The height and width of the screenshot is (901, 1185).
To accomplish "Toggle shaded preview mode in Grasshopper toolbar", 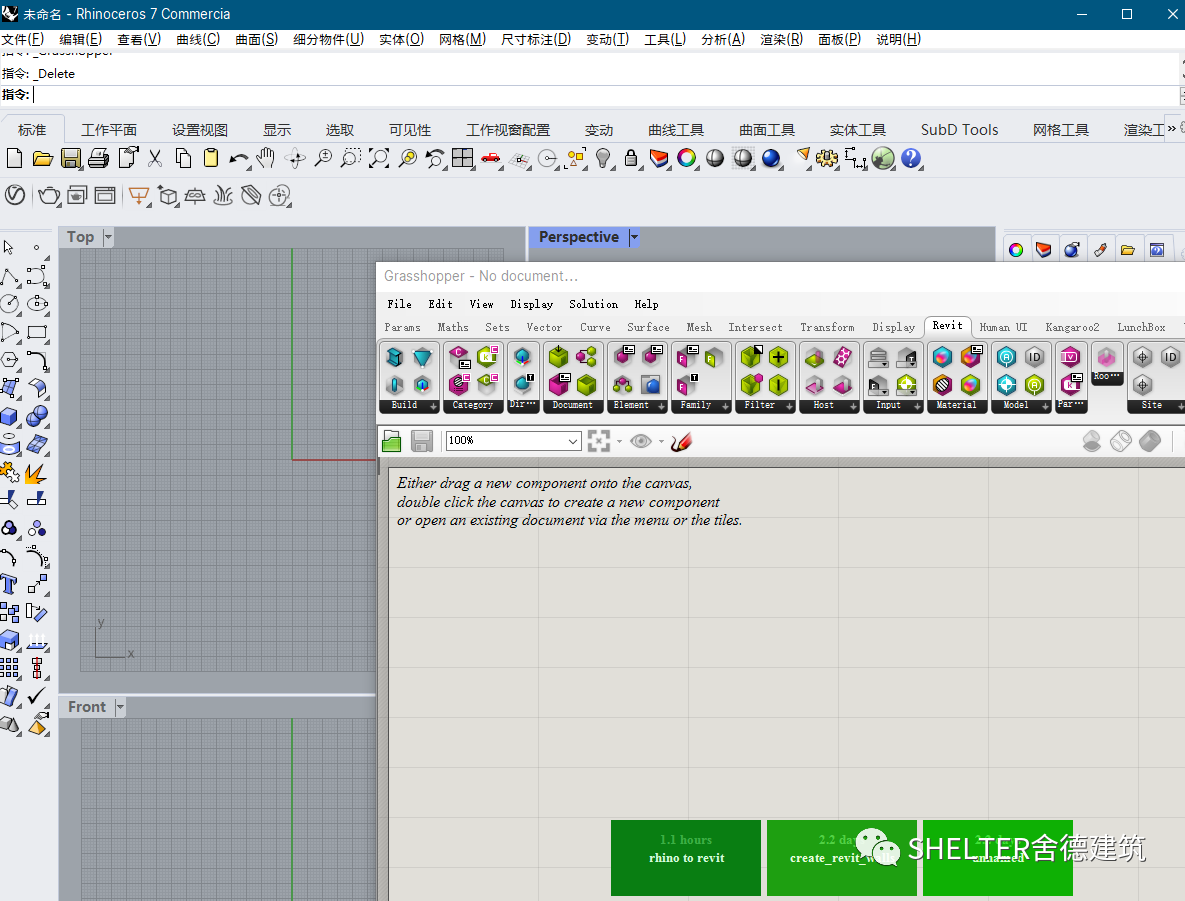I will (x=1150, y=441).
